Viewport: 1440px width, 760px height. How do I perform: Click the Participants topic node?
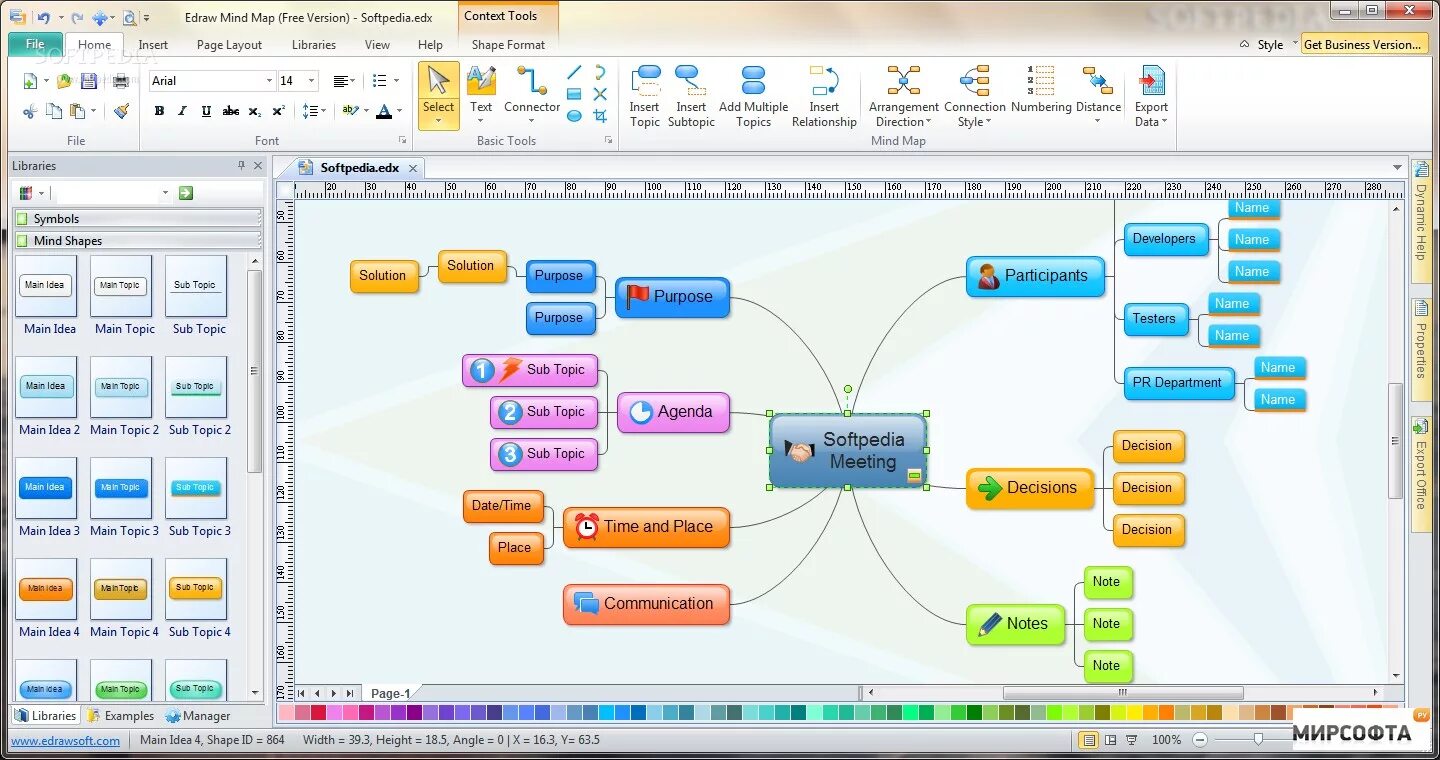click(x=1035, y=276)
